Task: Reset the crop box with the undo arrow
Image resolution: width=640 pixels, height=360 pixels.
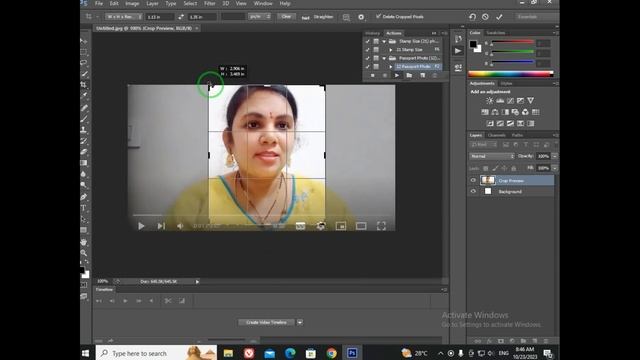Action: 472,17
